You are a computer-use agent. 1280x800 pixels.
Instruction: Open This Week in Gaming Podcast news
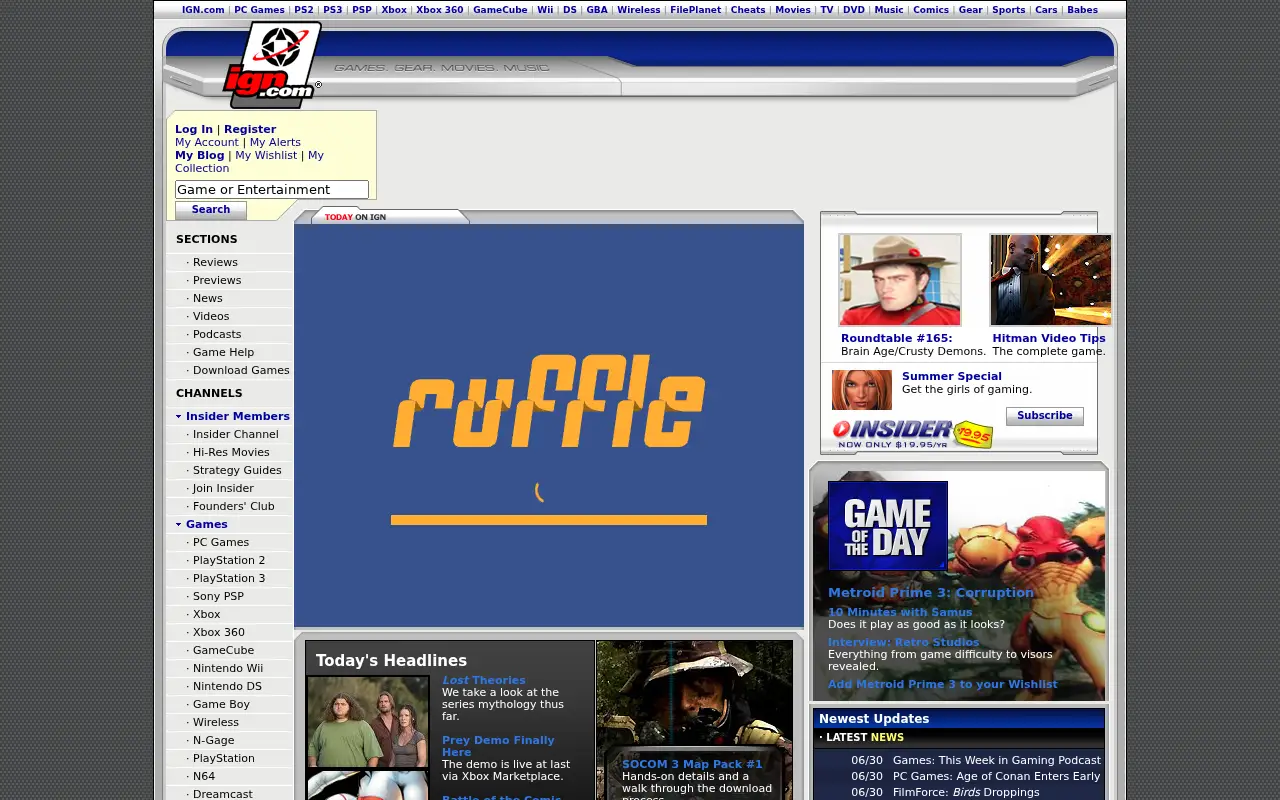pos(997,760)
